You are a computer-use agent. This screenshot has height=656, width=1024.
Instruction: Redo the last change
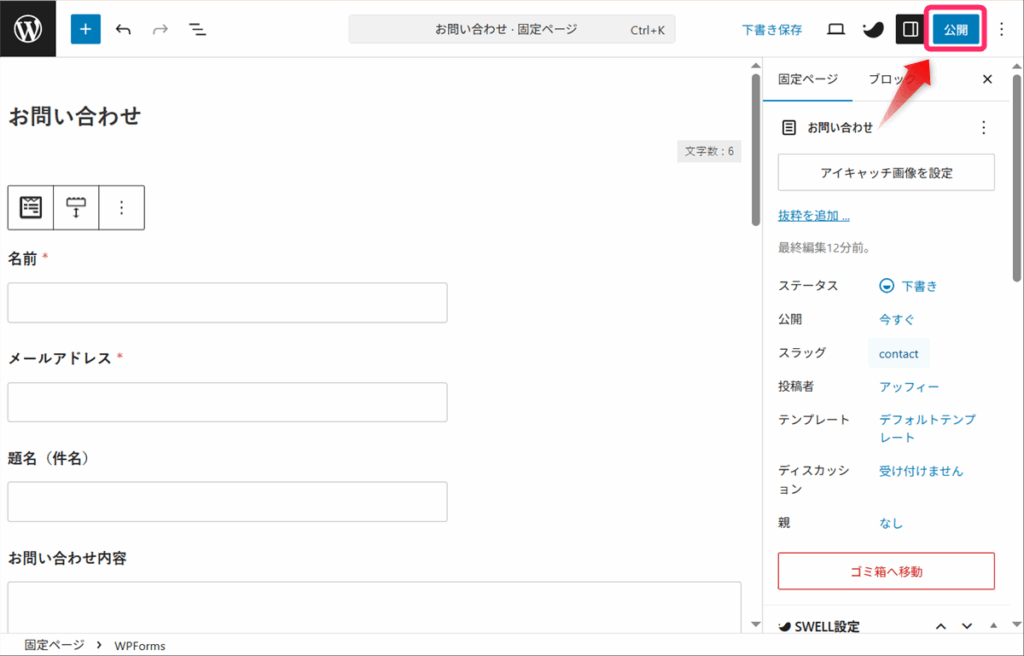(x=160, y=29)
